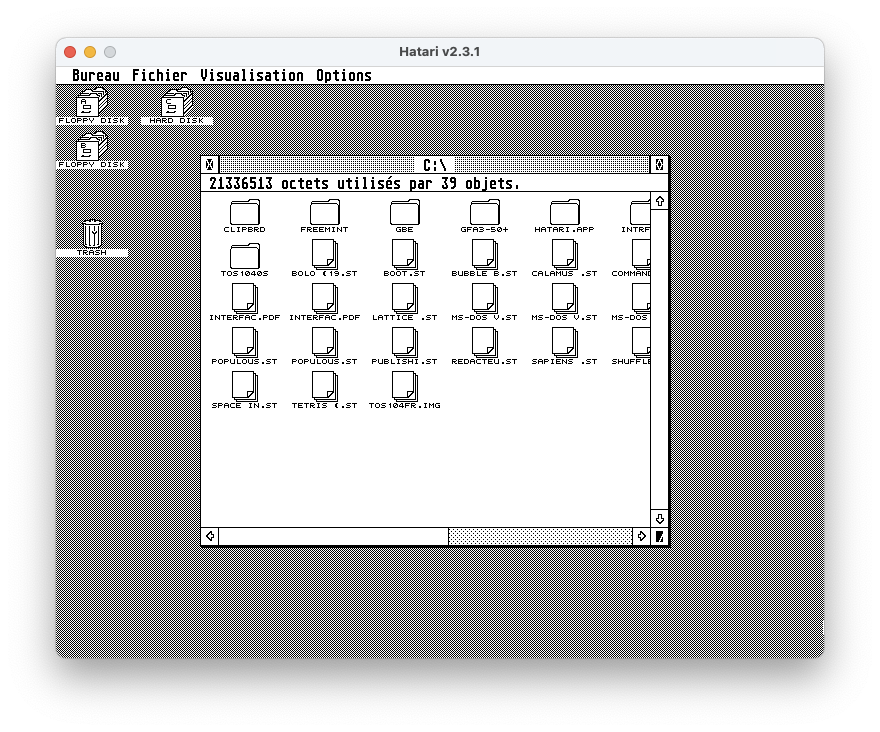Select the LATTICE .ST file

coord(405,302)
